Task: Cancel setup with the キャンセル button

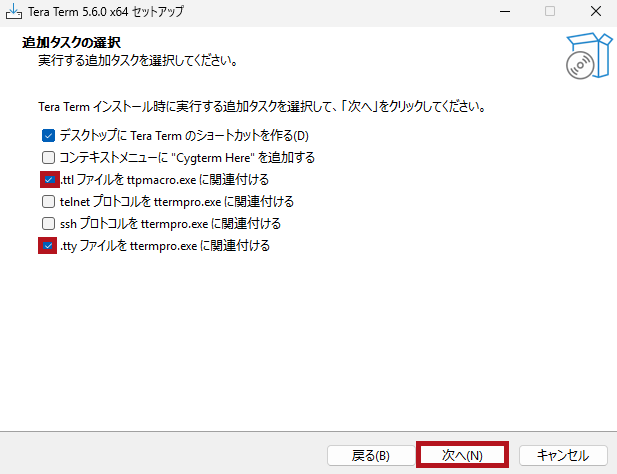Action: point(563,455)
